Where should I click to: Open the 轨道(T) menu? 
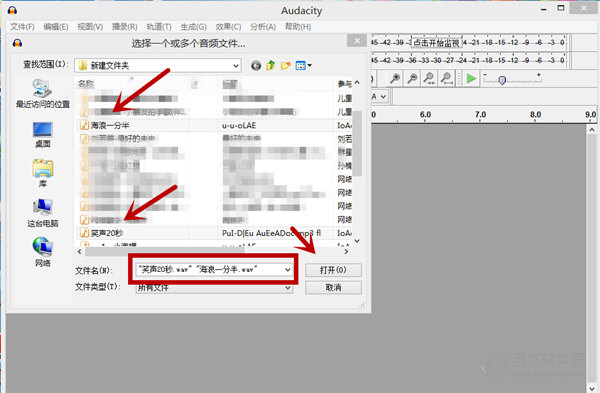point(159,27)
